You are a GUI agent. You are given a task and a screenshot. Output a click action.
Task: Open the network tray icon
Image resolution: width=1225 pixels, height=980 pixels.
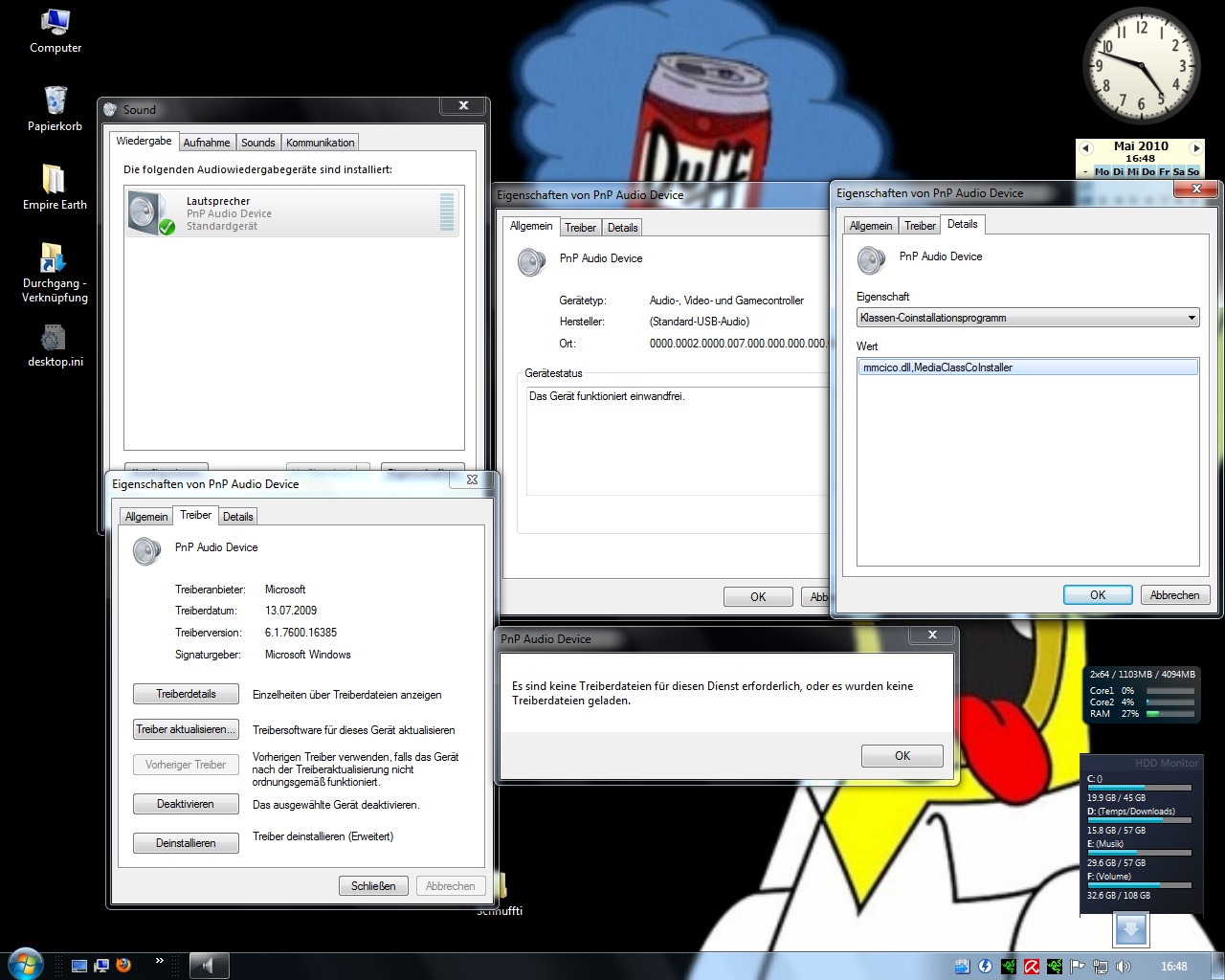click(1100, 967)
